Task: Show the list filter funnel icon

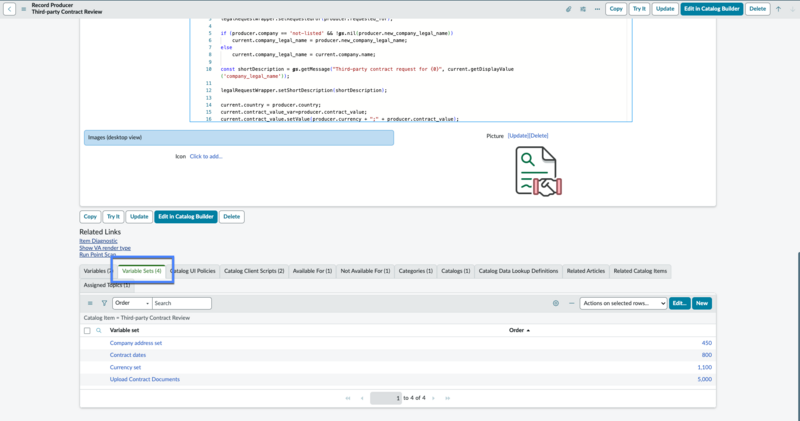Action: coord(104,303)
